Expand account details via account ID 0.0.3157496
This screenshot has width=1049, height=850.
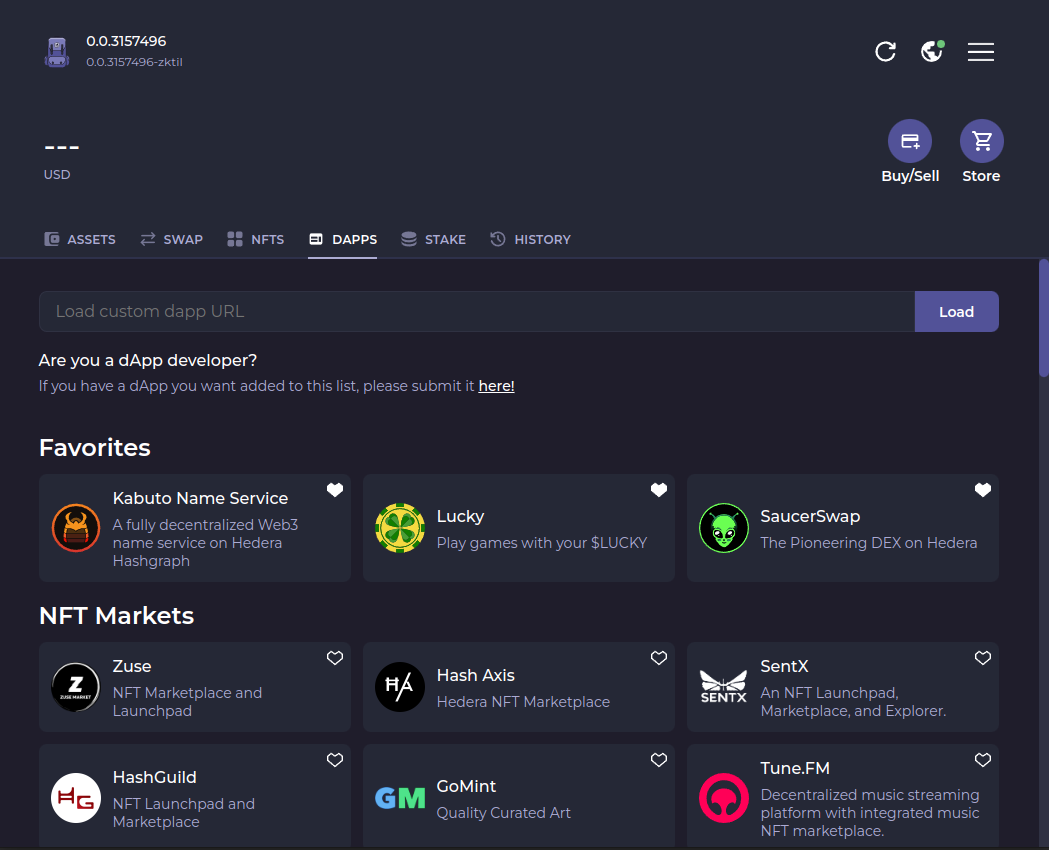126,41
